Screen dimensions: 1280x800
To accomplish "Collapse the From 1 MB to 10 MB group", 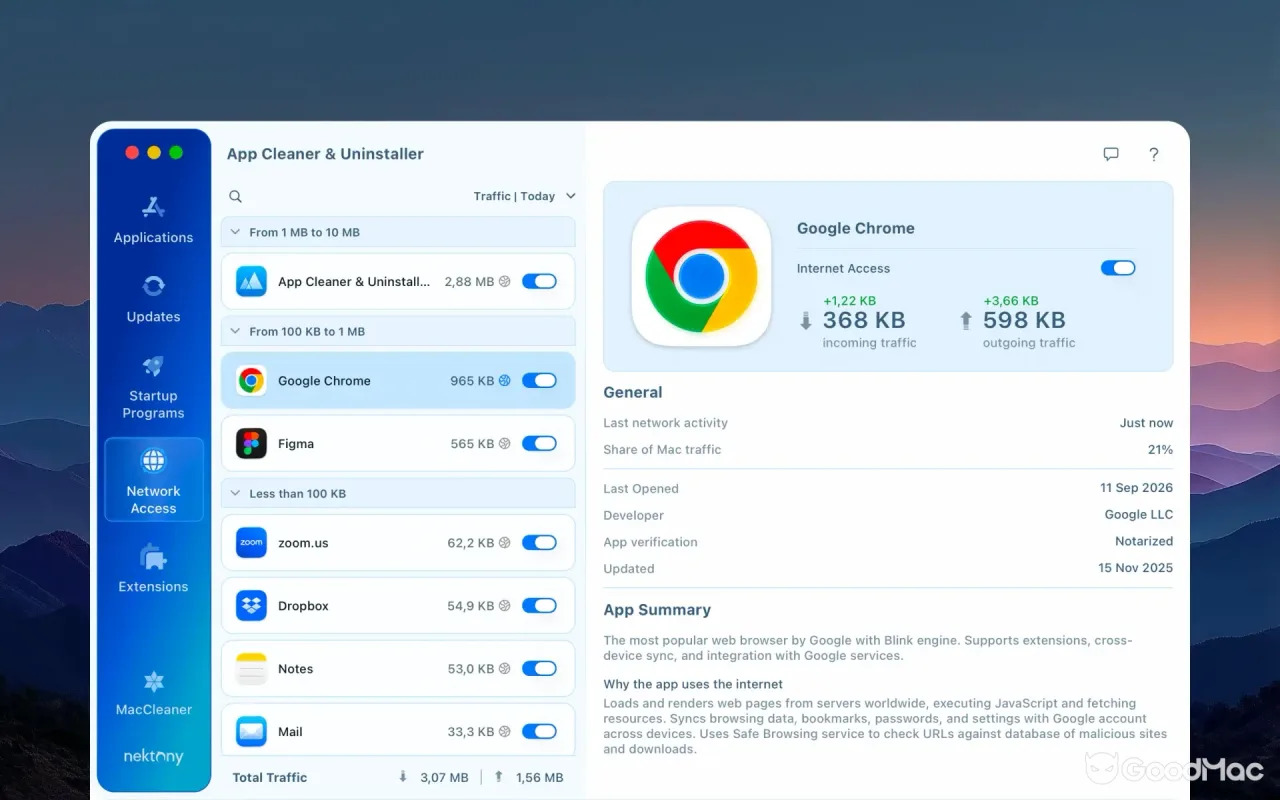I will (236, 232).
